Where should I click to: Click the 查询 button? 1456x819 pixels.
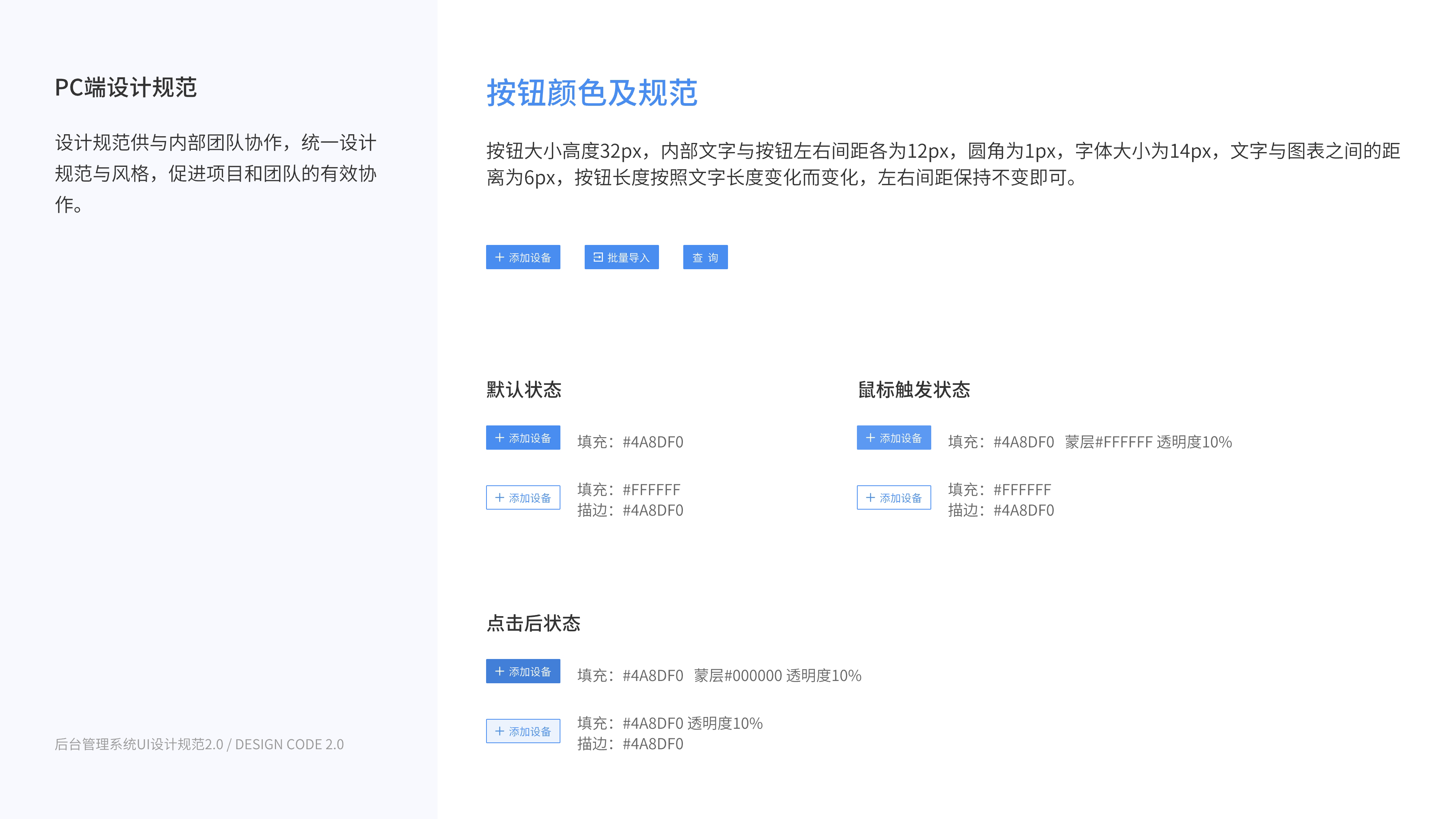(705, 257)
